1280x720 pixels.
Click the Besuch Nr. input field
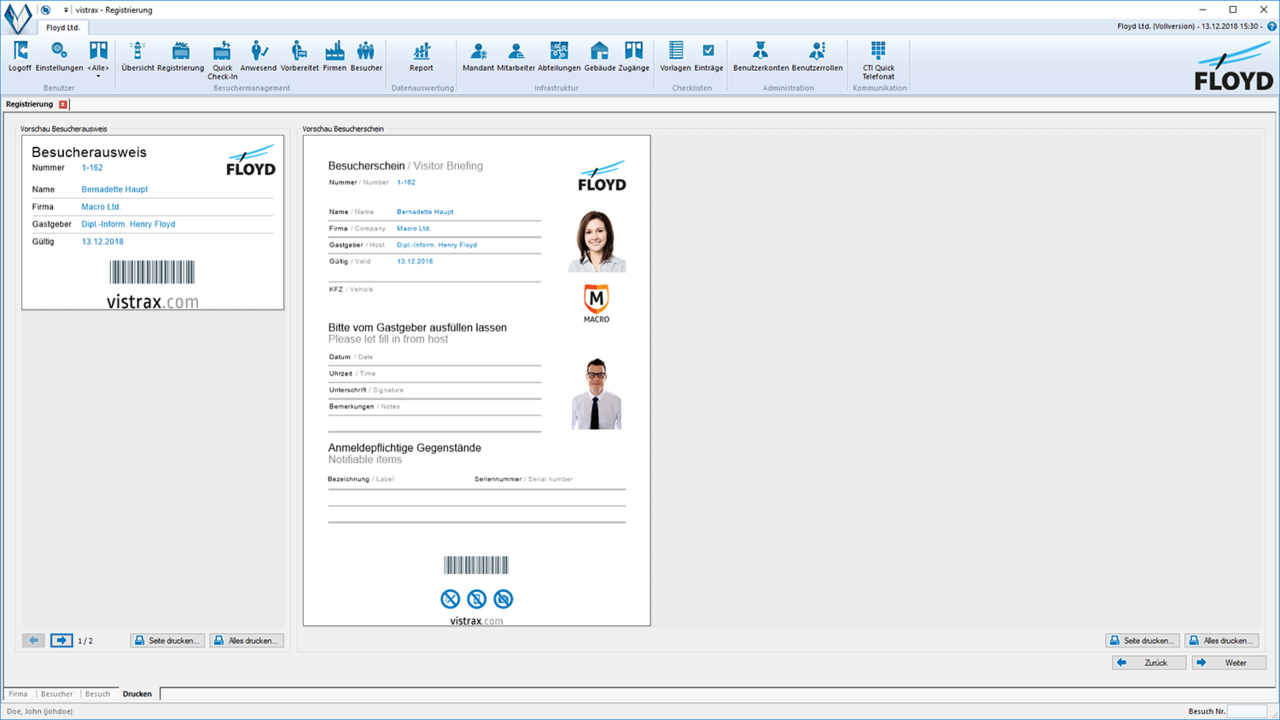(1246, 711)
